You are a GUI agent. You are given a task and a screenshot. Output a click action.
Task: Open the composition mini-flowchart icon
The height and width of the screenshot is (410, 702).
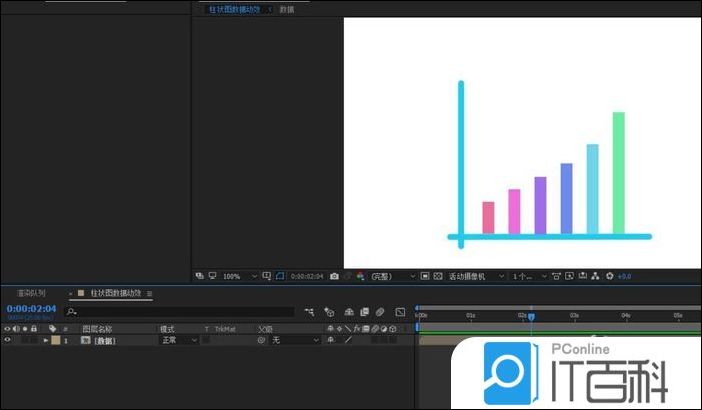[x=309, y=312]
